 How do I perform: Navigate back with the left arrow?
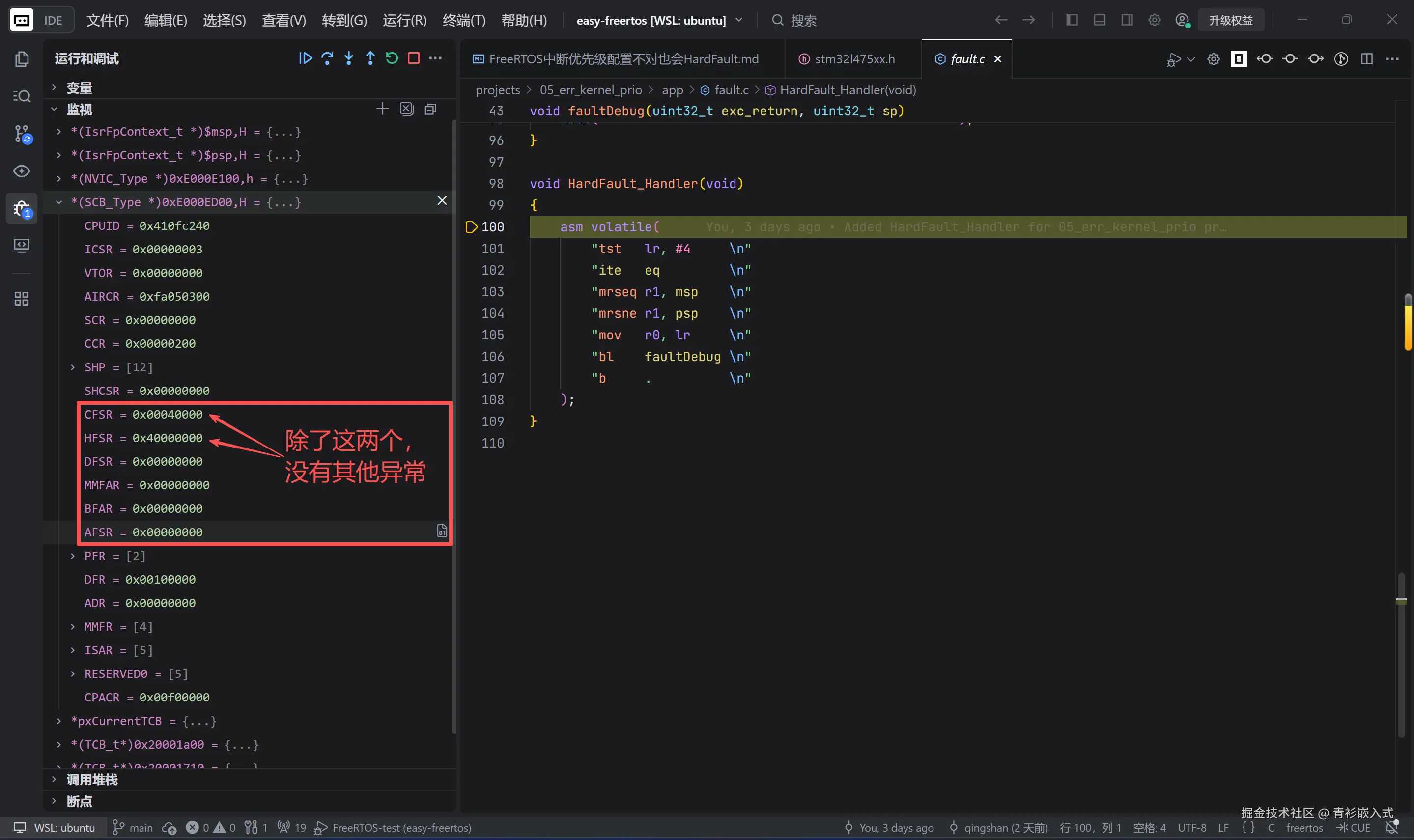1001,20
